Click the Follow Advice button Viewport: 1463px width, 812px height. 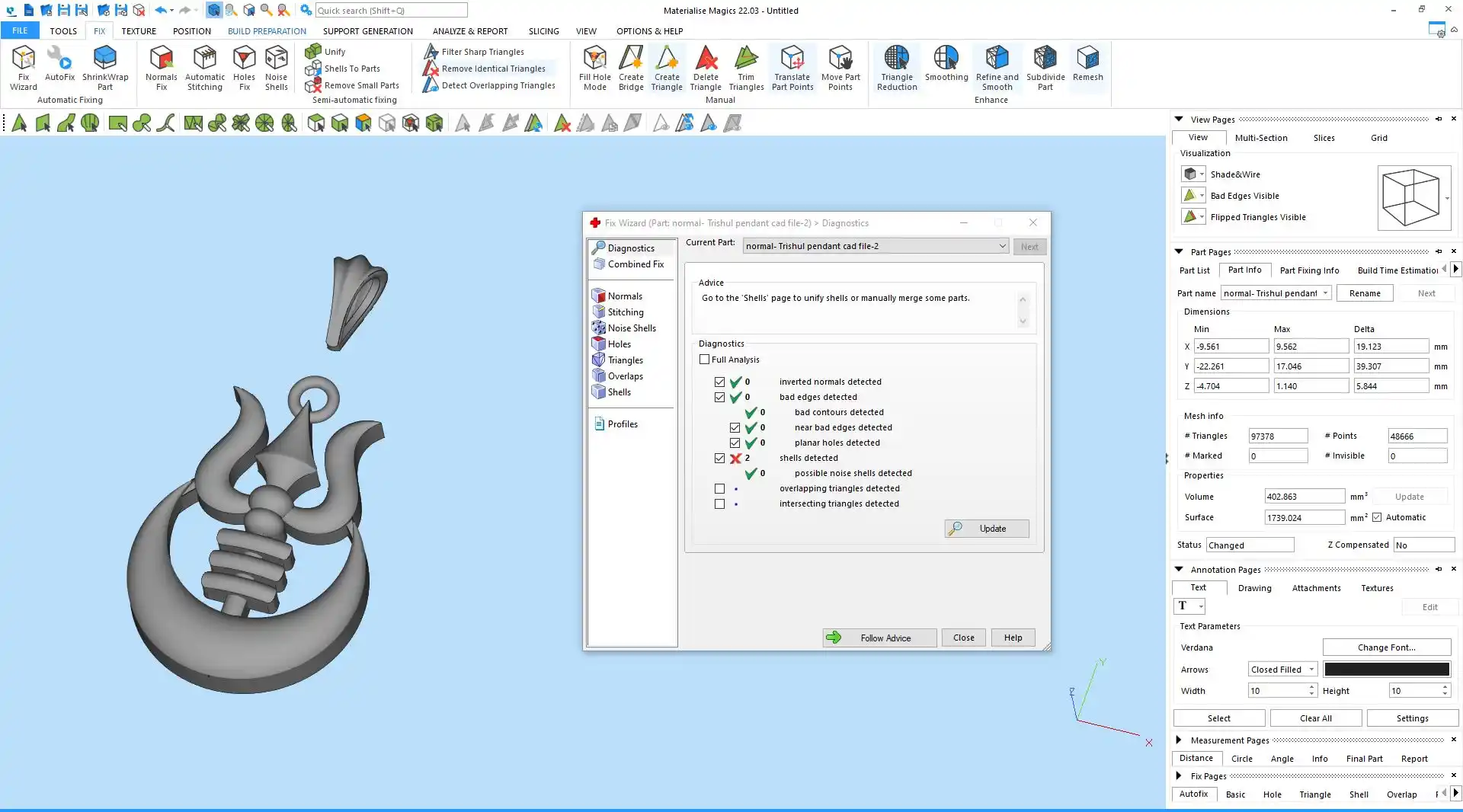point(879,638)
